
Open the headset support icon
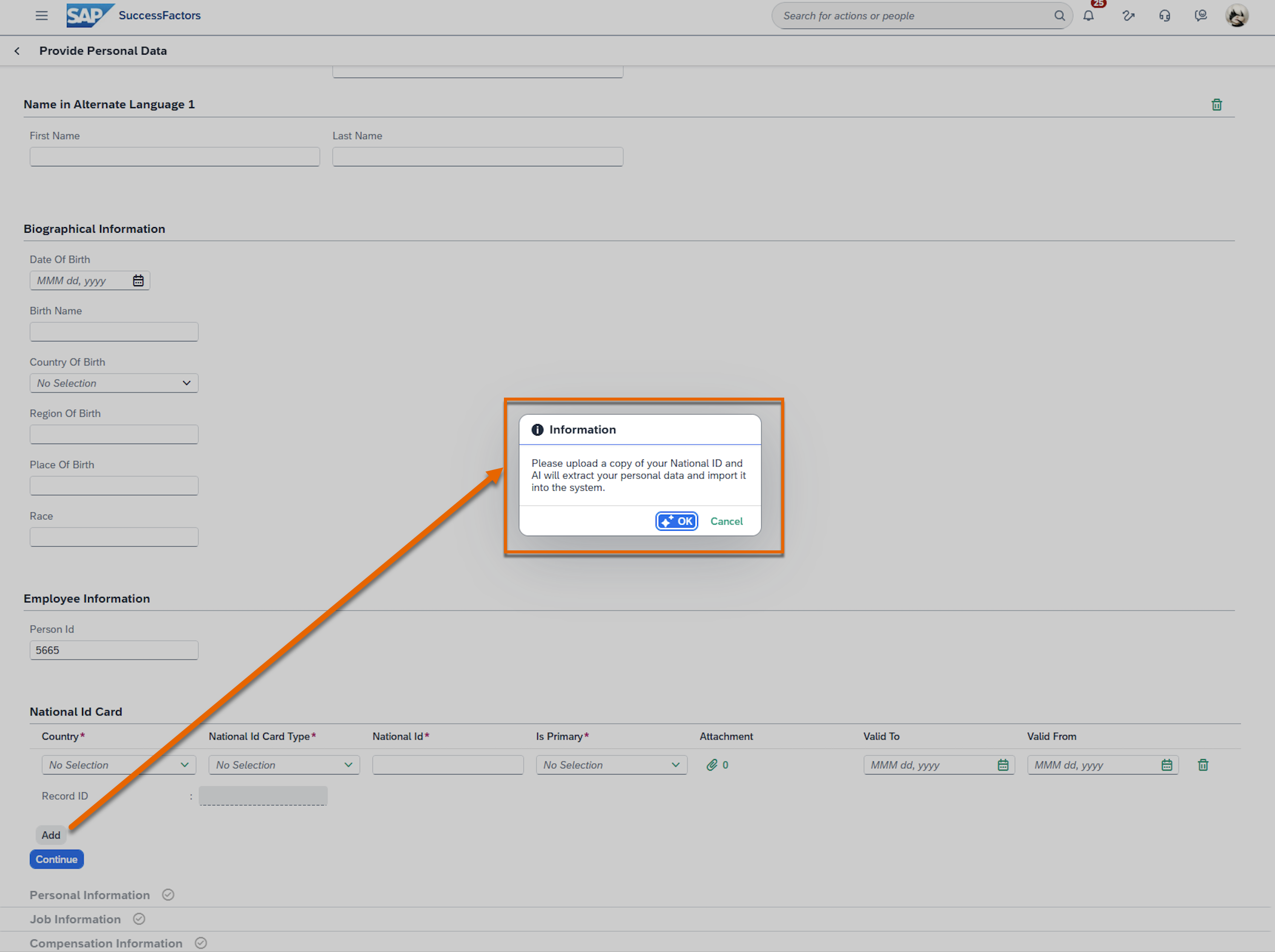tap(1164, 16)
